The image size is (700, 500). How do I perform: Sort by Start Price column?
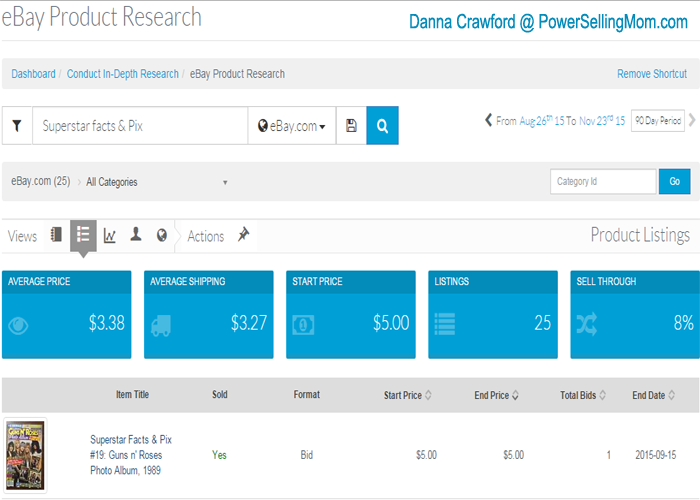click(x=408, y=395)
